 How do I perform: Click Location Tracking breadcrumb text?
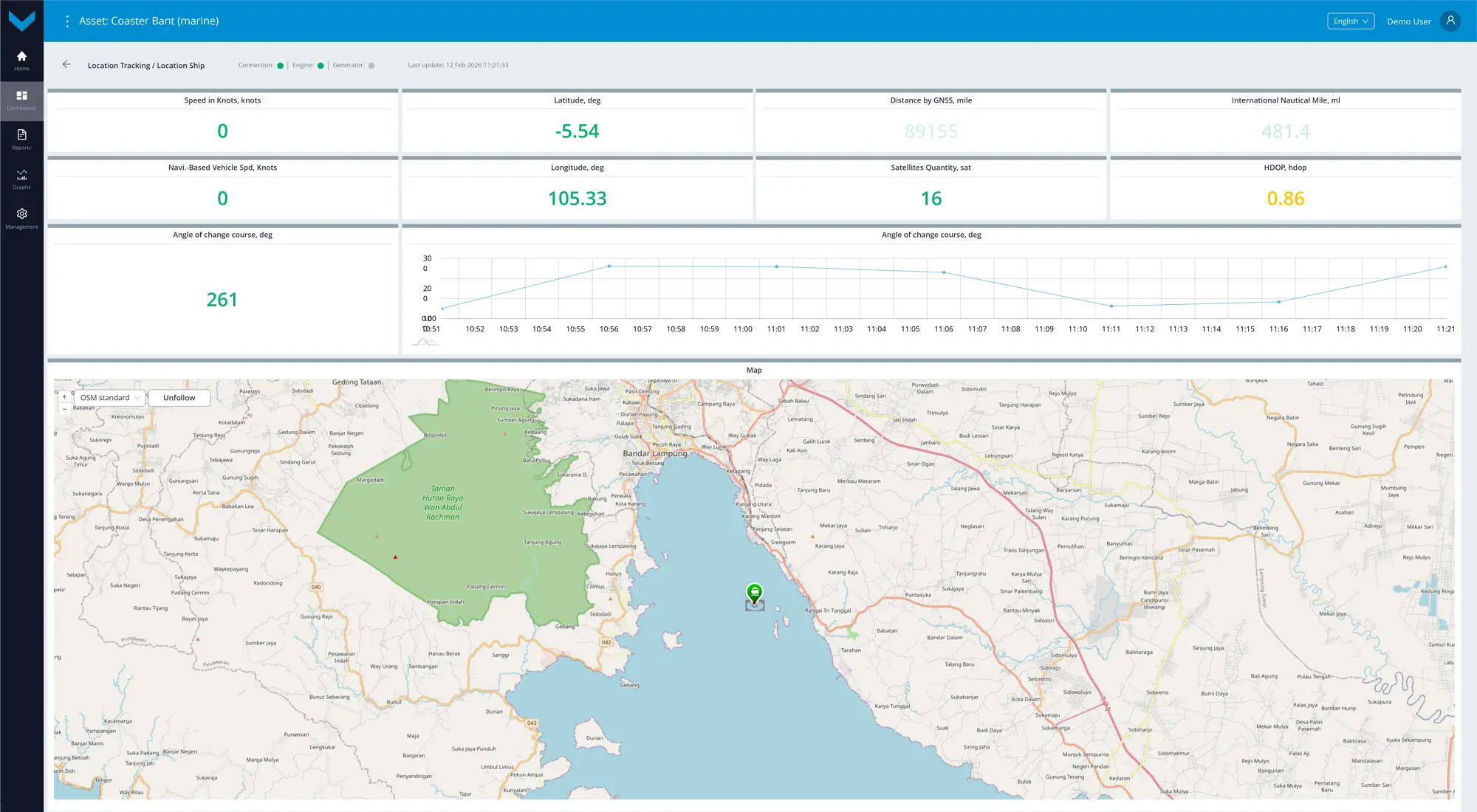pos(118,66)
